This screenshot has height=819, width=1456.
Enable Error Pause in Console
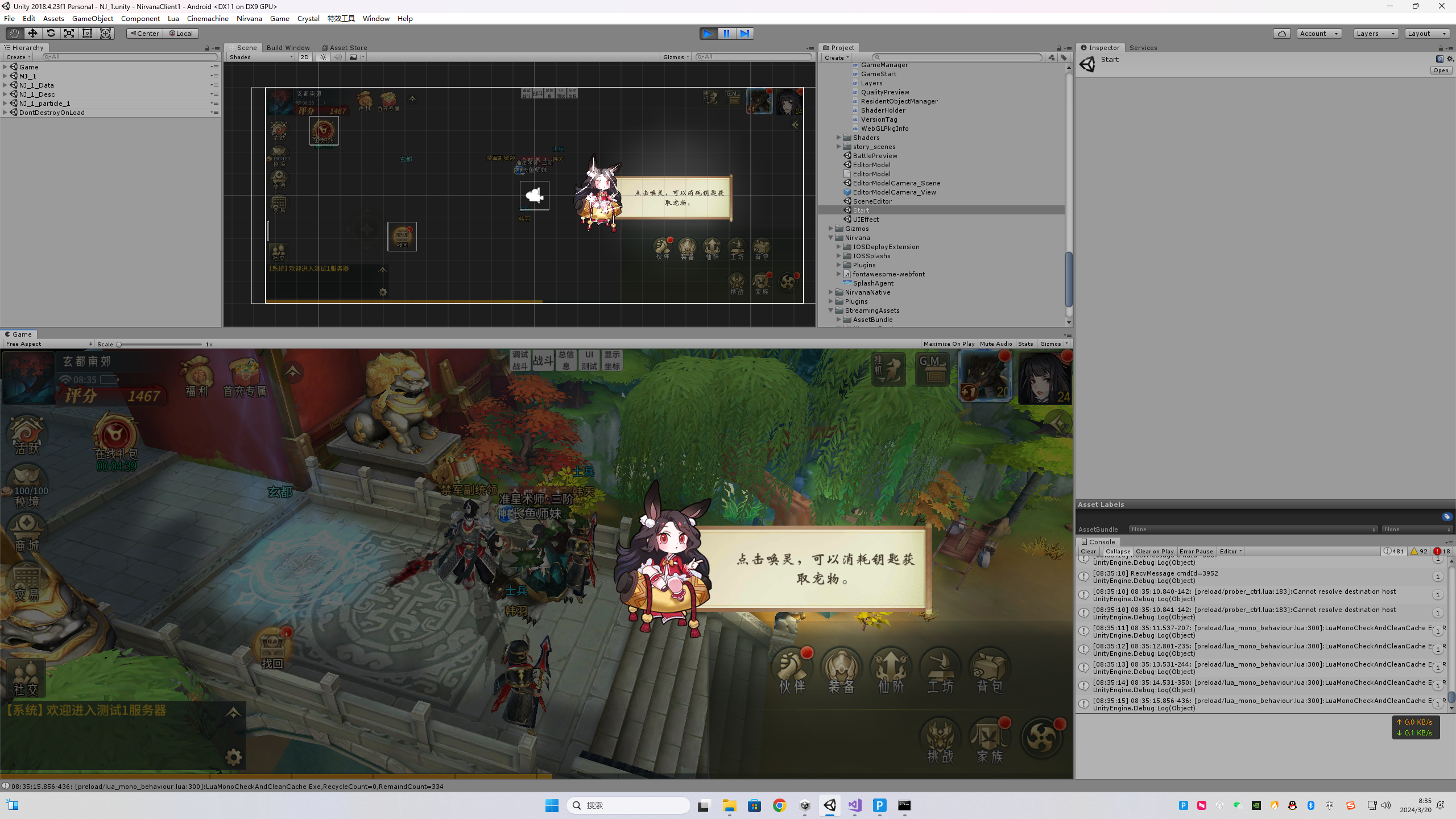point(1196,551)
